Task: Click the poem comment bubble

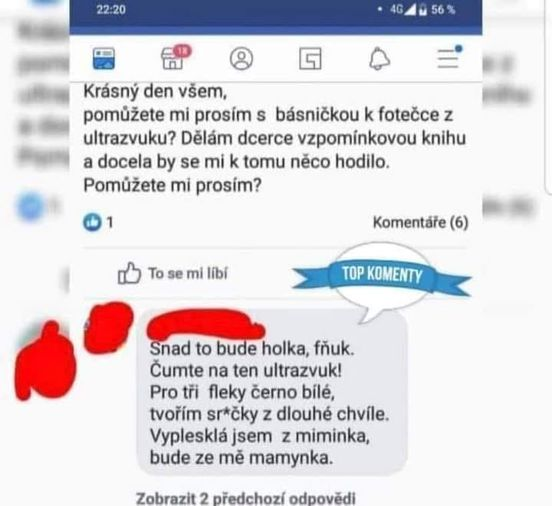Action: click(x=272, y=392)
